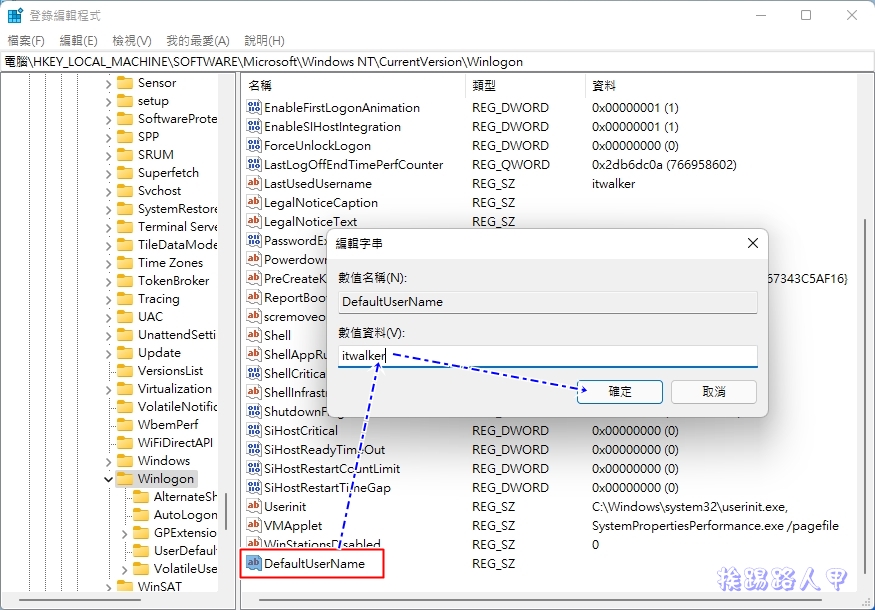The width and height of the screenshot is (875, 610).
Task: Click the registry path address bar
Action: click(x=438, y=61)
